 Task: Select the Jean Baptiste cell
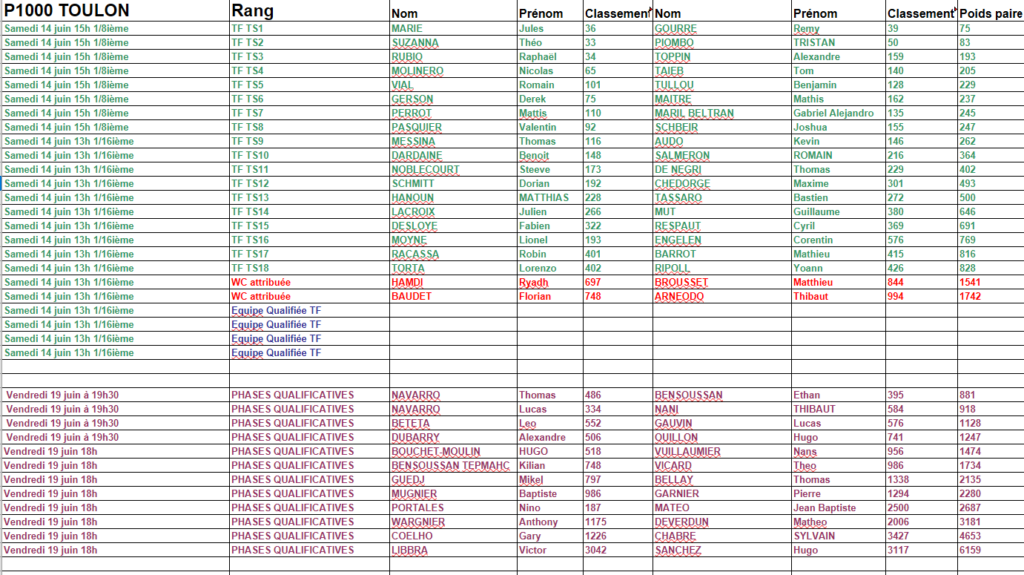839,508
